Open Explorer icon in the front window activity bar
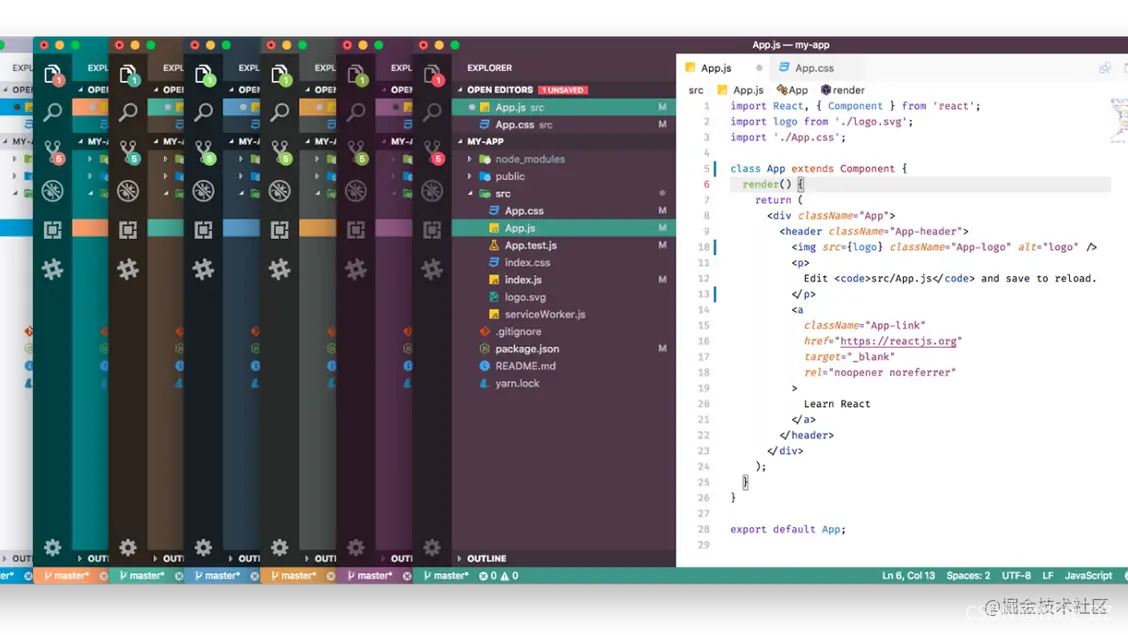 tap(432, 74)
